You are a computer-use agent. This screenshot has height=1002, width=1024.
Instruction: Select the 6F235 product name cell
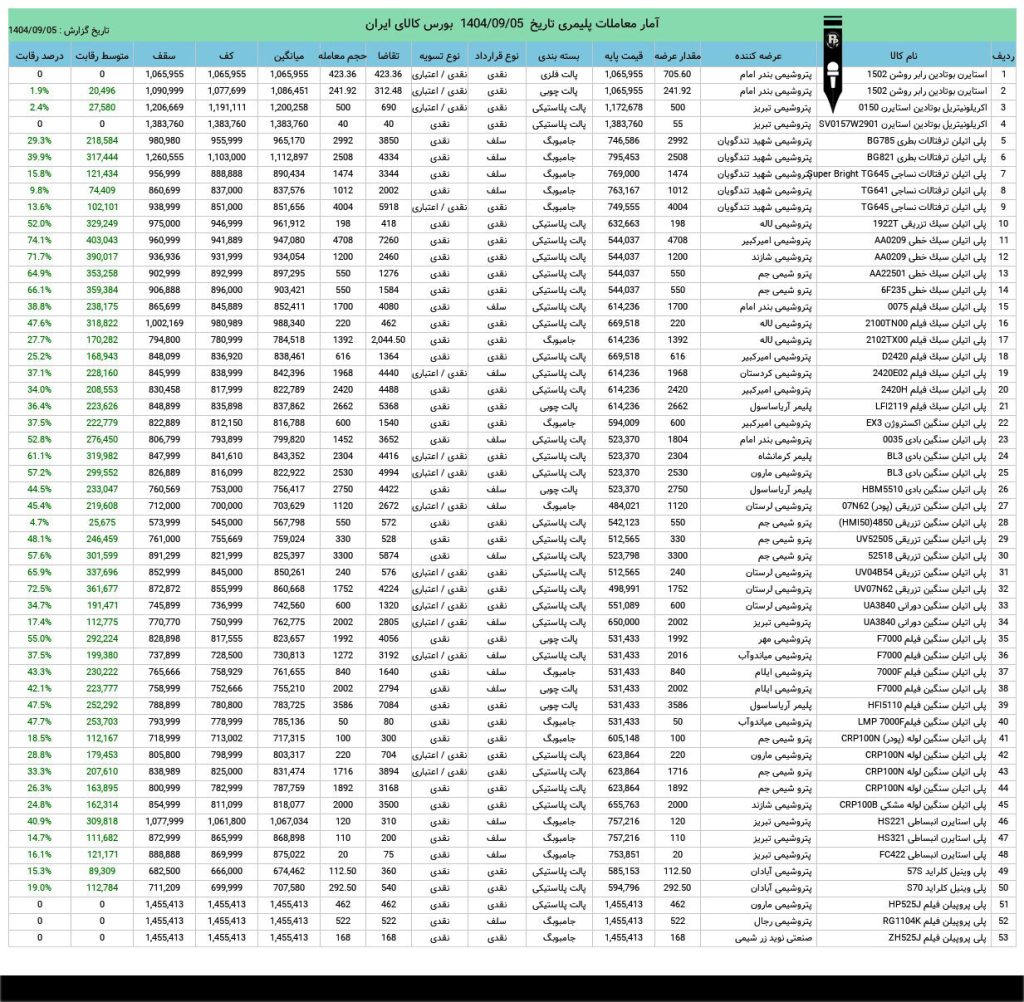(x=904, y=290)
